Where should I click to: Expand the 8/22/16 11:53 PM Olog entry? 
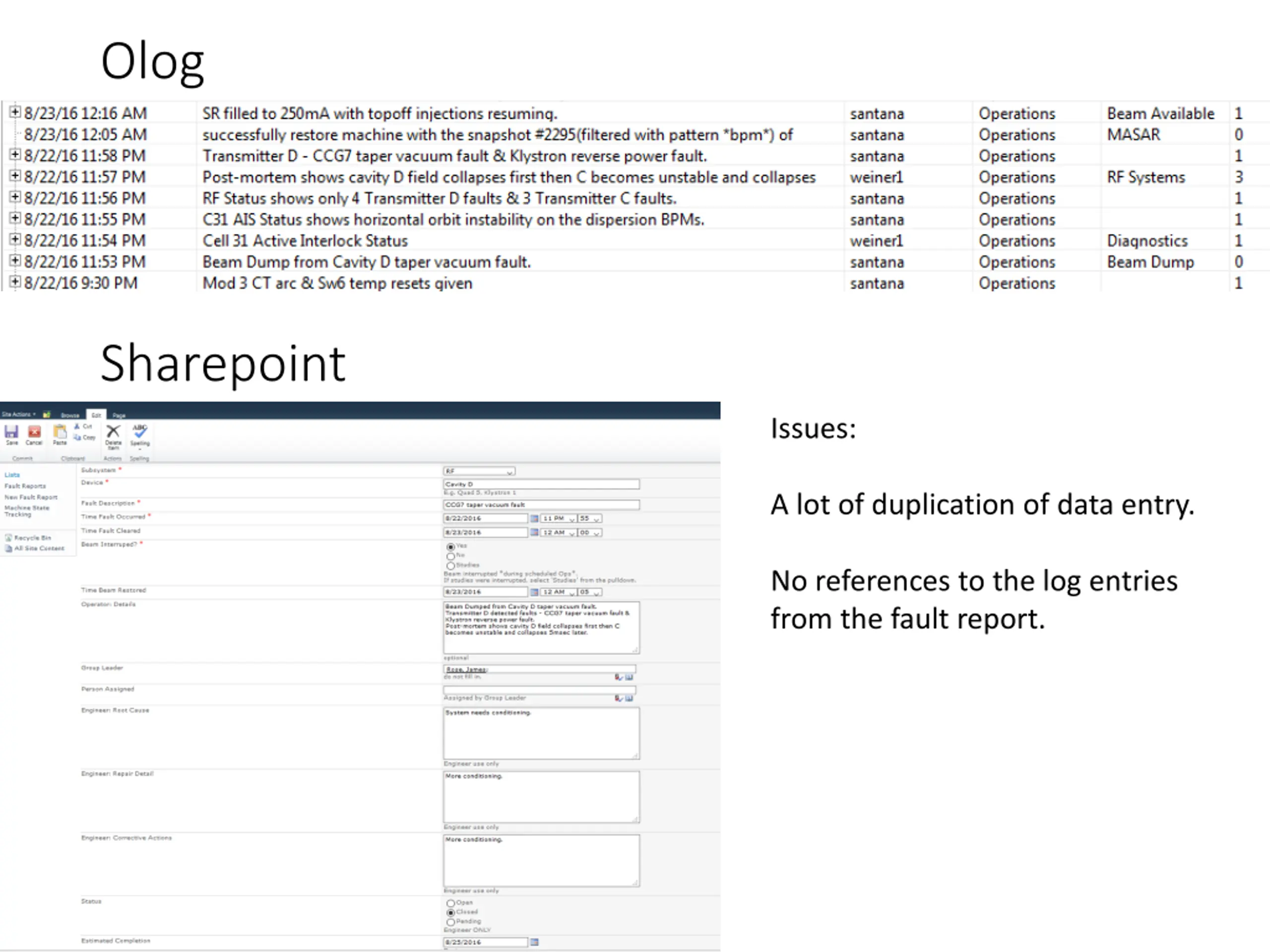[x=15, y=260]
